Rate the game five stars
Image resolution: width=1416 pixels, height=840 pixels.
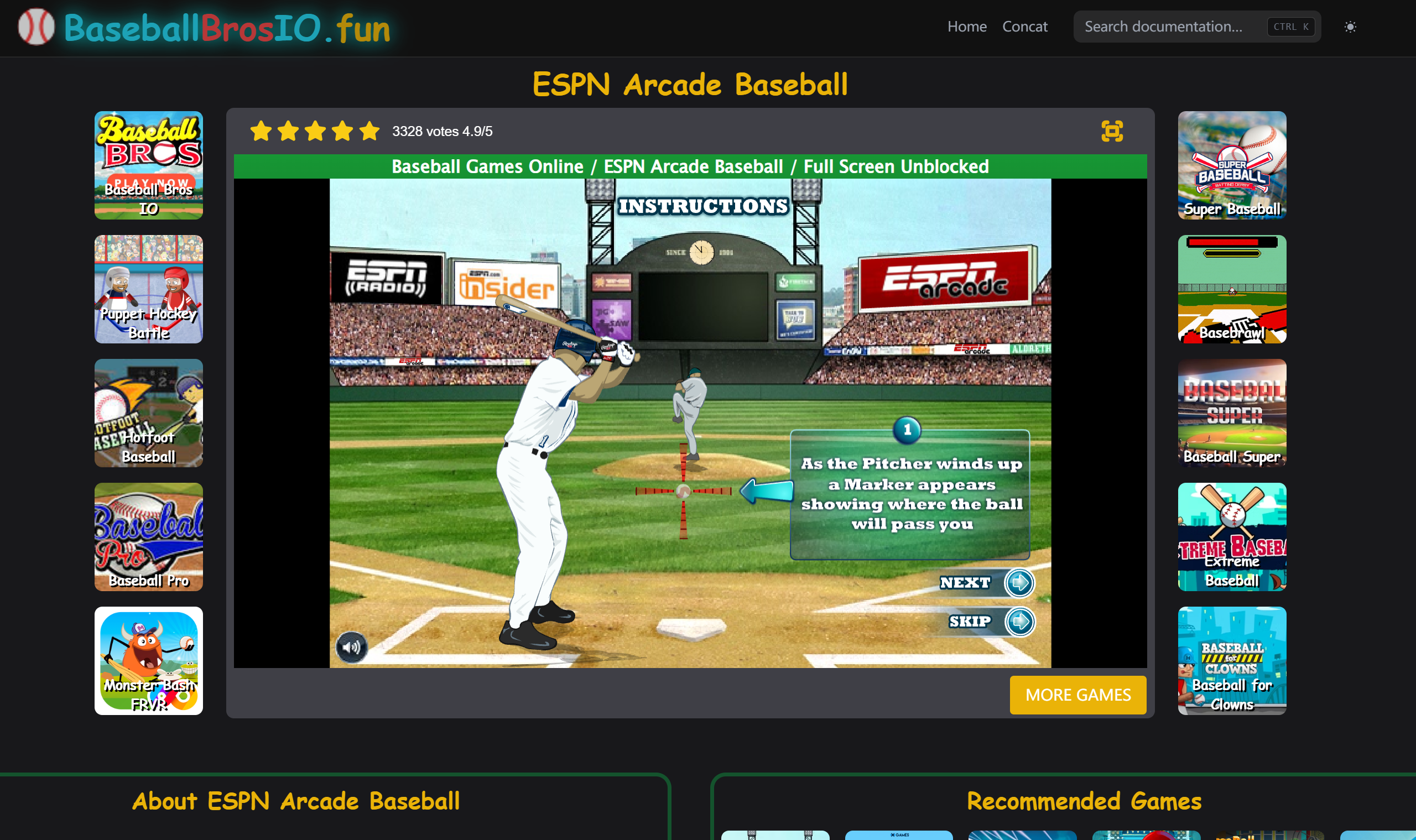coord(369,131)
